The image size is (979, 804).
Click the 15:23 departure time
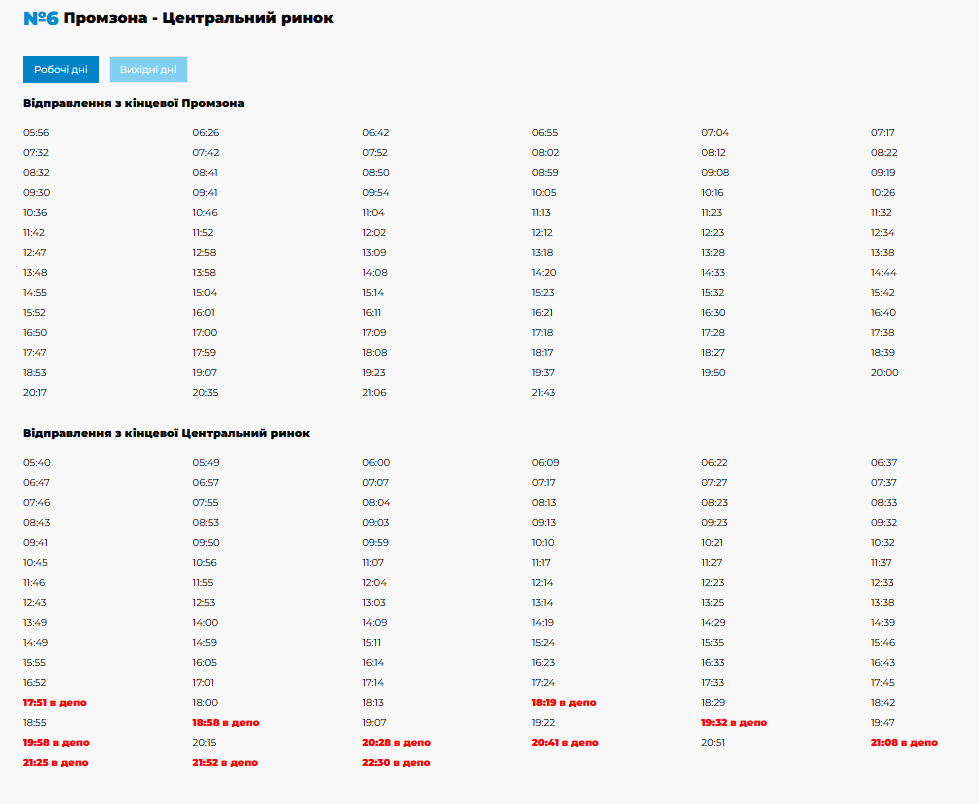(x=543, y=293)
